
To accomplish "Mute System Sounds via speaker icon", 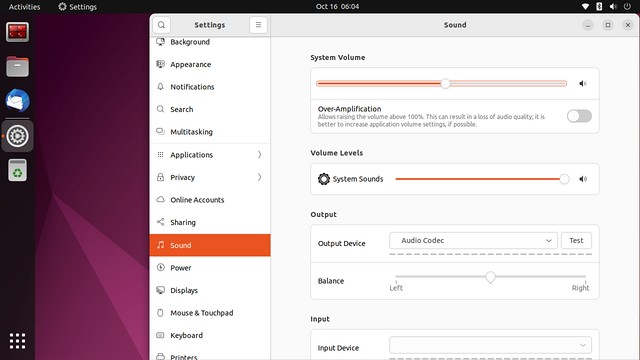I will pyautogui.click(x=583, y=179).
